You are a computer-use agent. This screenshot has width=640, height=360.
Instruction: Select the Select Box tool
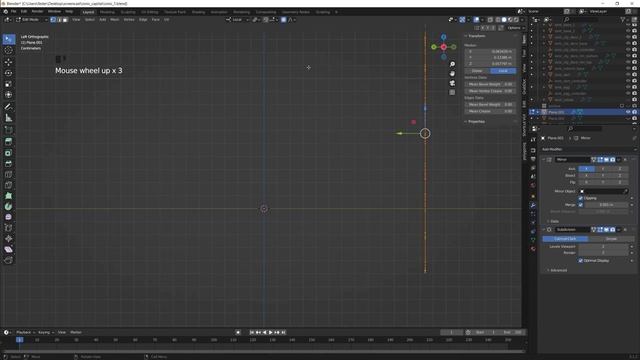pos(9,39)
